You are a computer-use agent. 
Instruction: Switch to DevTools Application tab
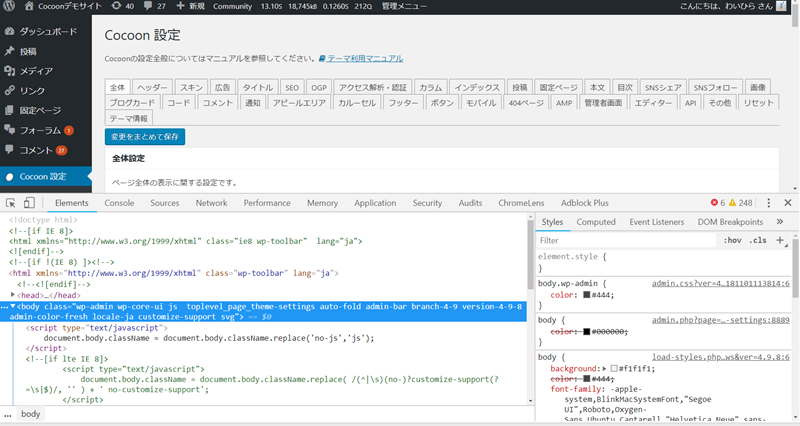tap(375, 203)
